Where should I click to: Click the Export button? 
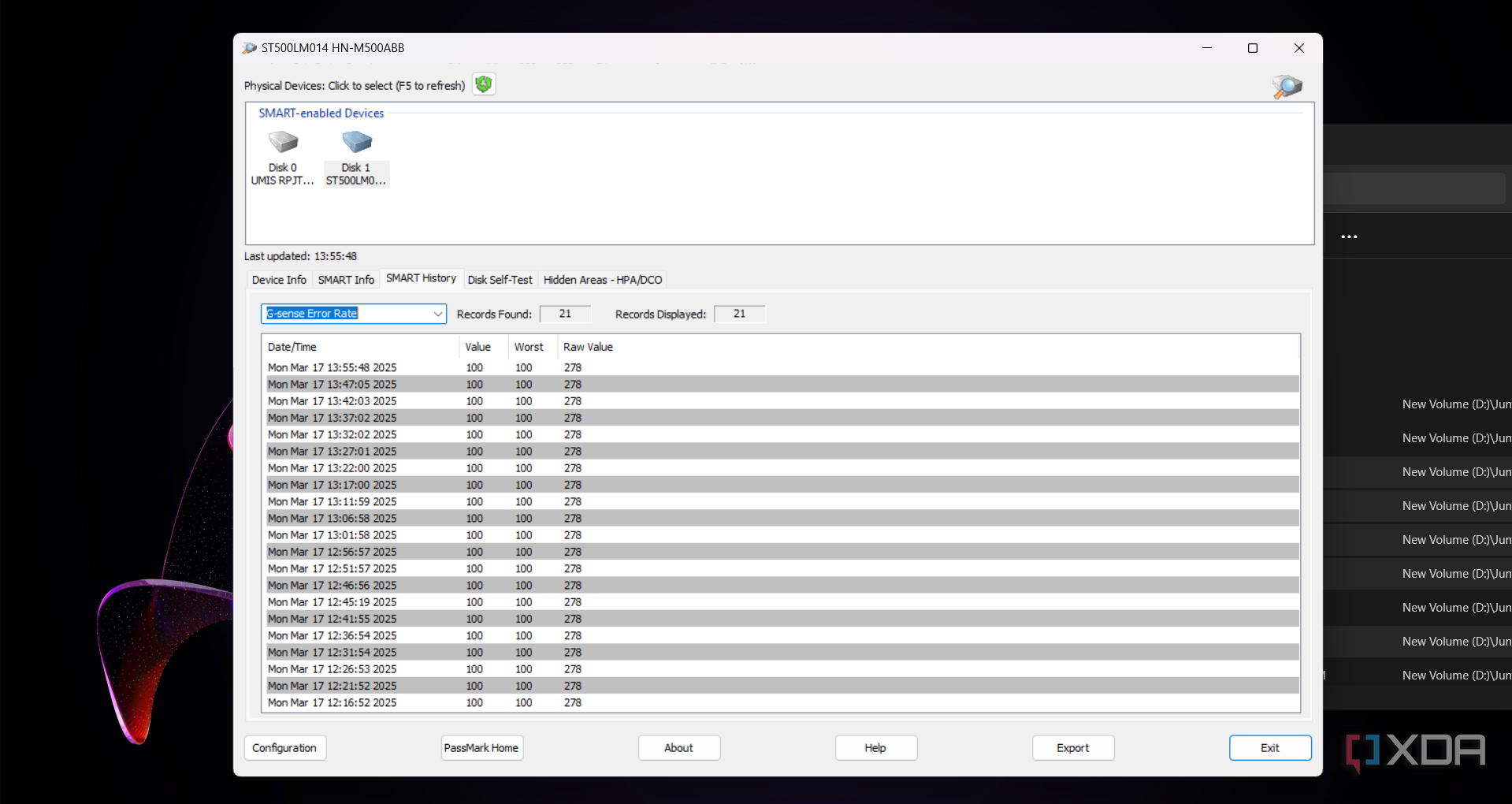(x=1073, y=748)
